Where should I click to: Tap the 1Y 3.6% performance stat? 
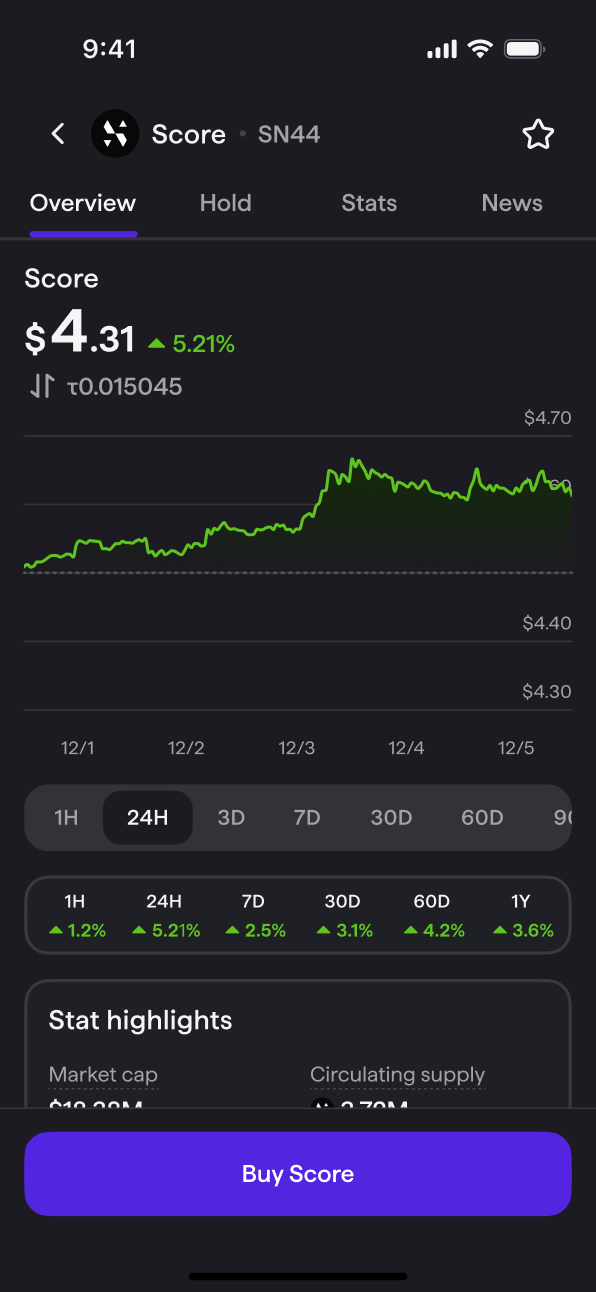pos(522,916)
